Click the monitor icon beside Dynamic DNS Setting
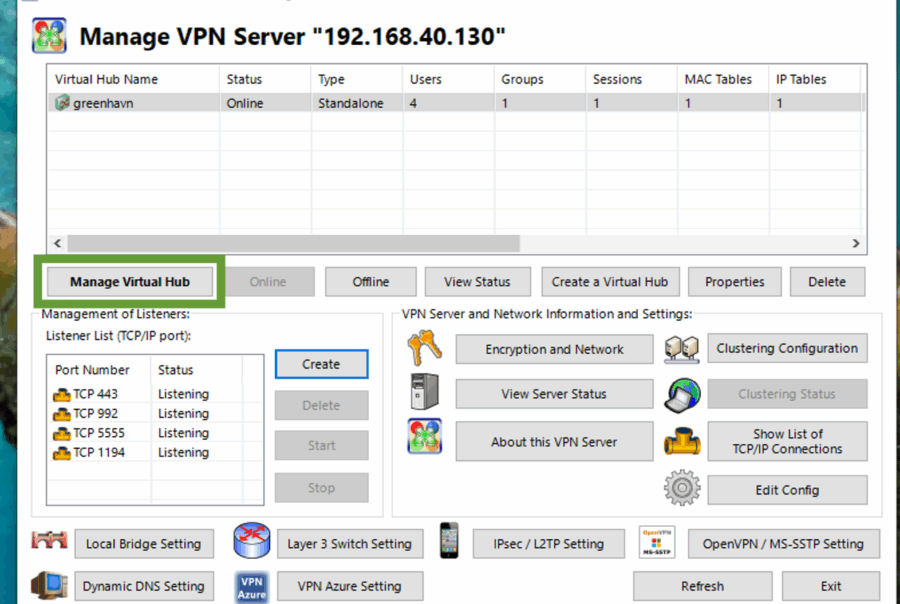 pos(48,586)
